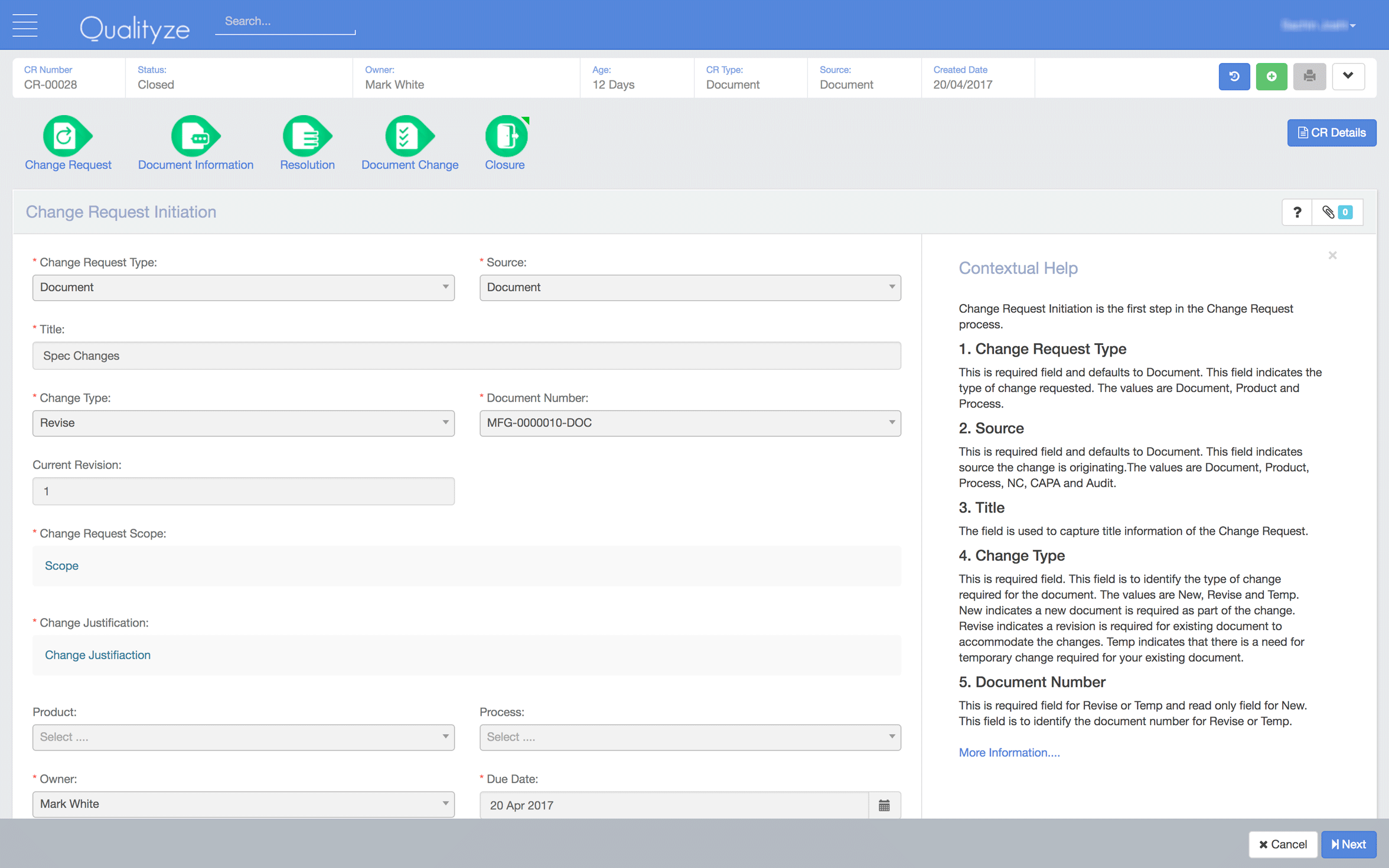The width and height of the screenshot is (1389, 868).
Task: Open the print icon in the header
Action: [x=1310, y=76]
